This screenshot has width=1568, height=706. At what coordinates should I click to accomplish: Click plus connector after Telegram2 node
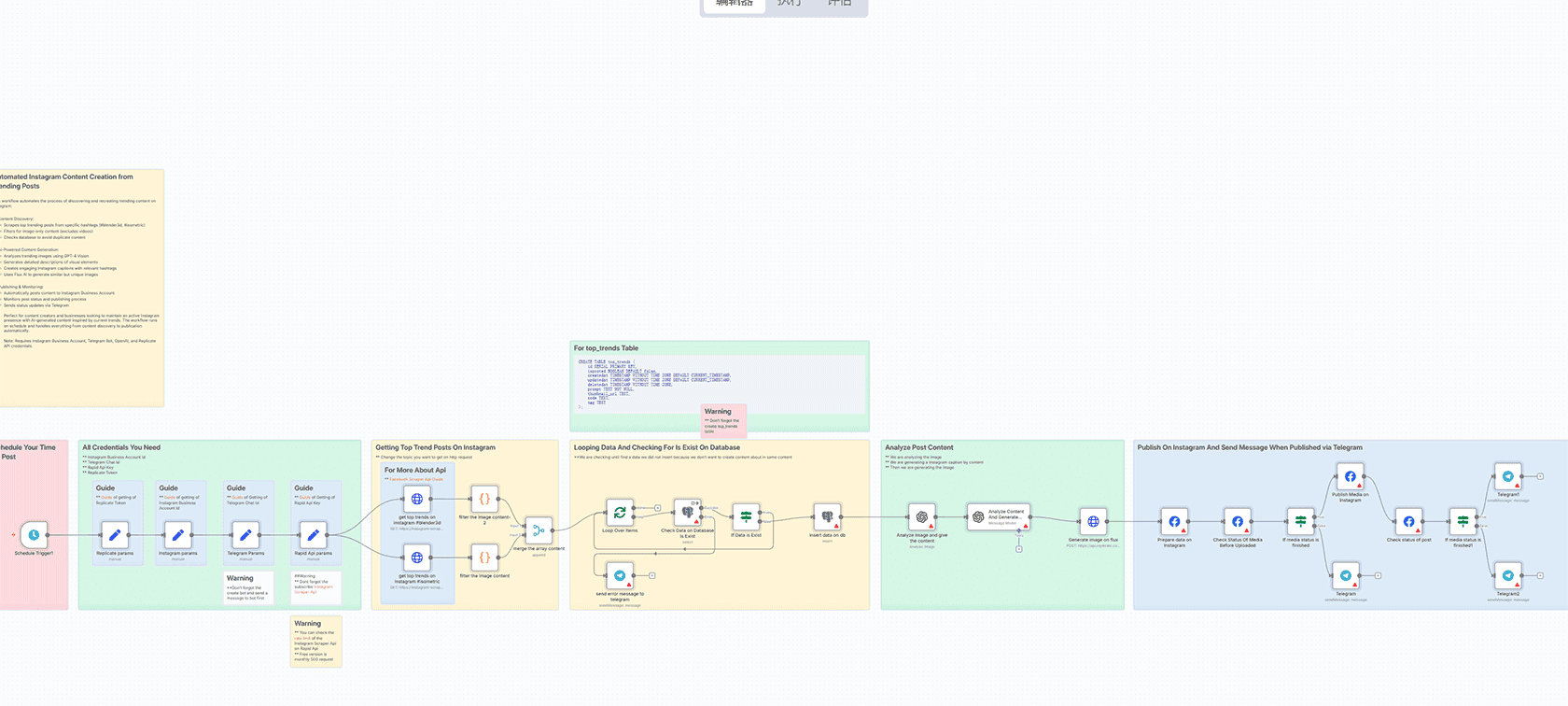(1540, 576)
